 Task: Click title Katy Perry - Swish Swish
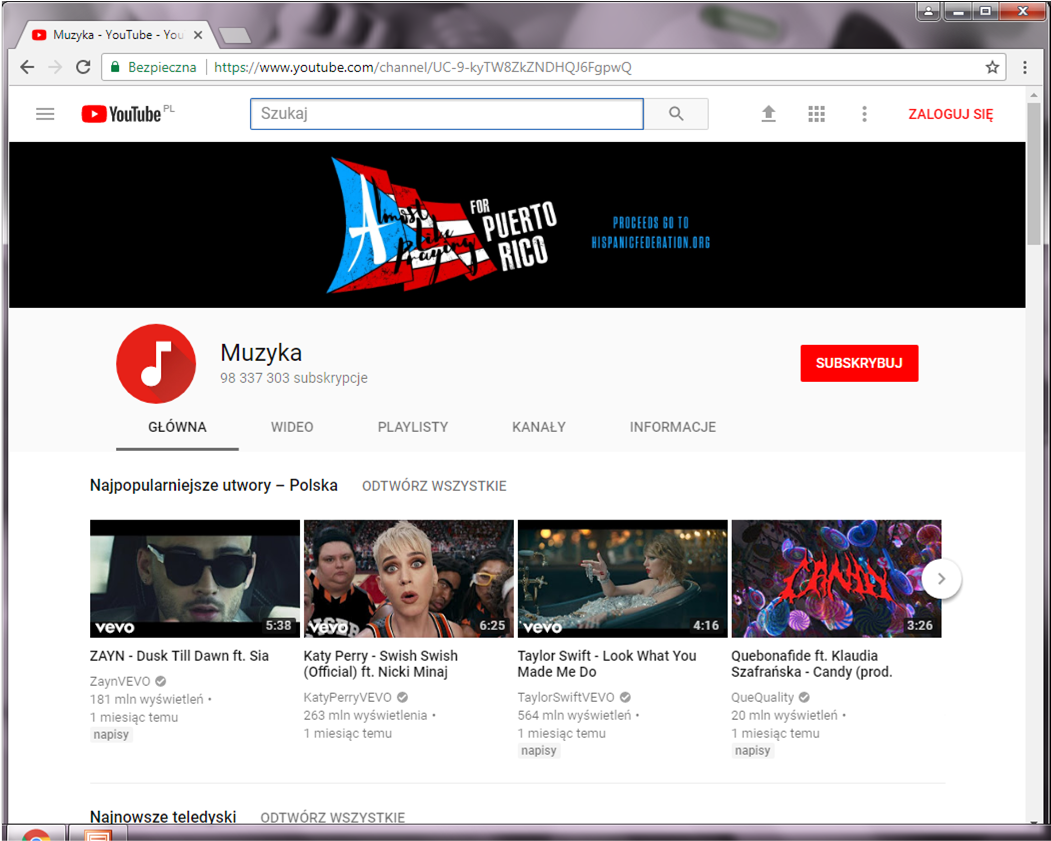(381, 664)
